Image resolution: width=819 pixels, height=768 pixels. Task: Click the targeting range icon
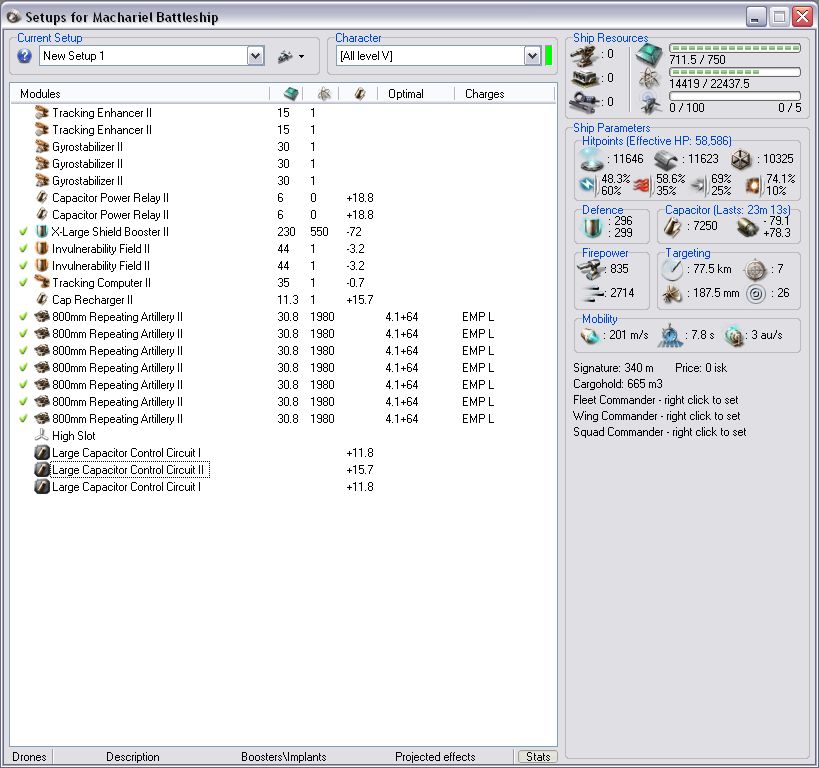[672, 270]
